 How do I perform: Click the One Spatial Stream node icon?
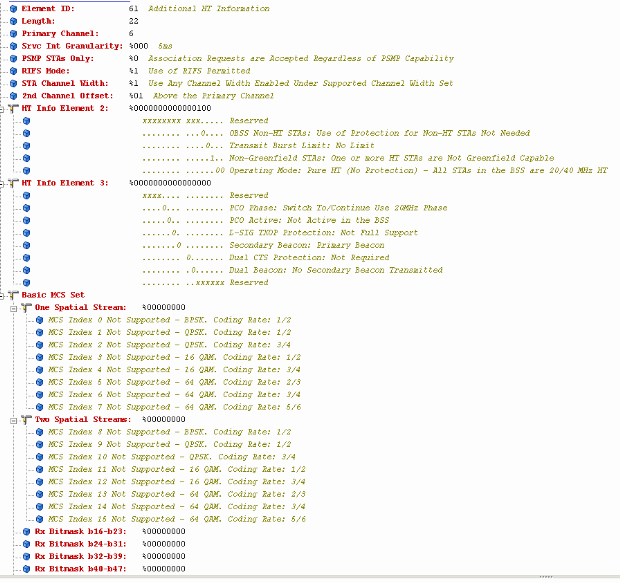click(26, 308)
